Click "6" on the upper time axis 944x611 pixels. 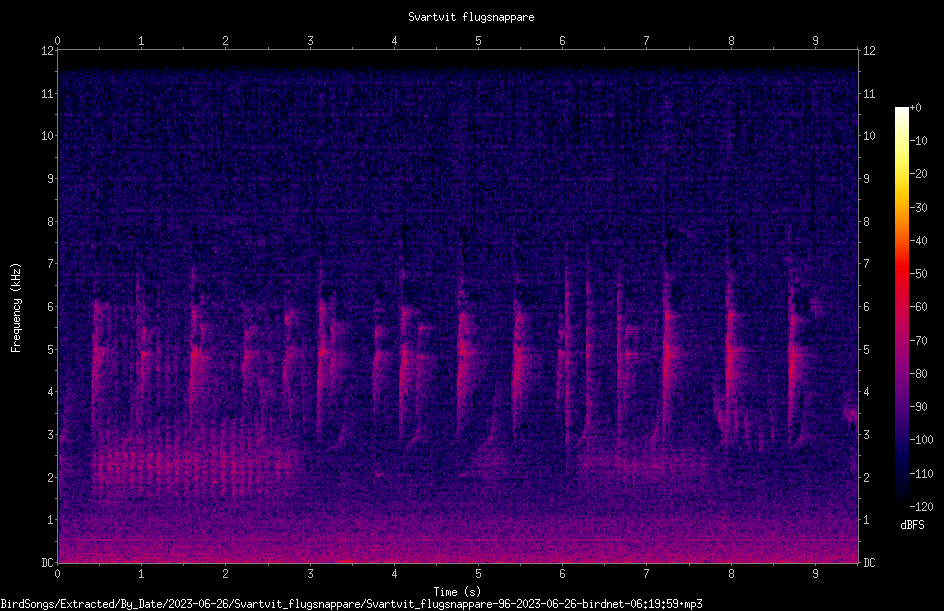click(x=562, y=41)
